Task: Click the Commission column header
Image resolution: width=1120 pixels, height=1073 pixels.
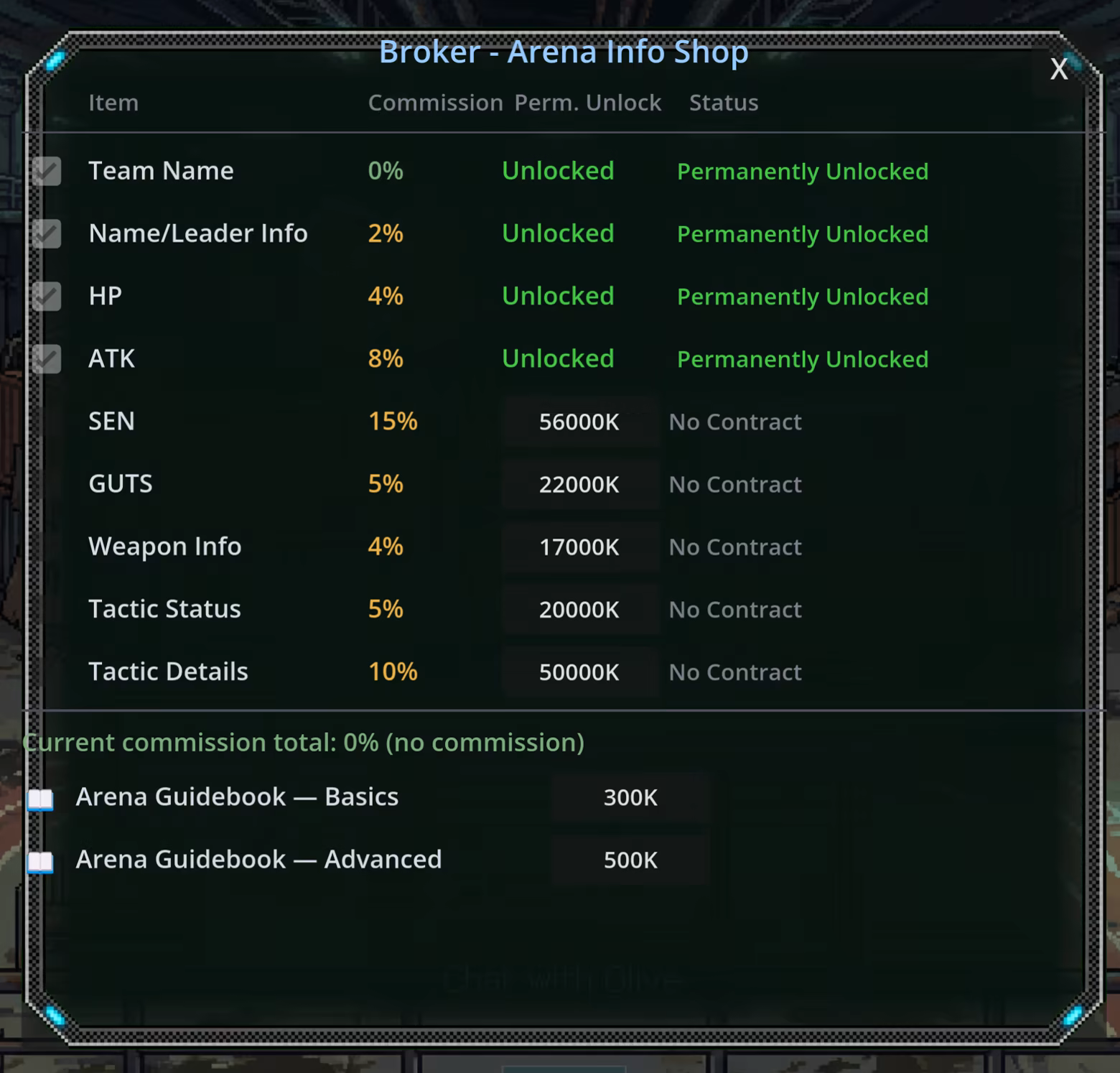Action: (435, 103)
